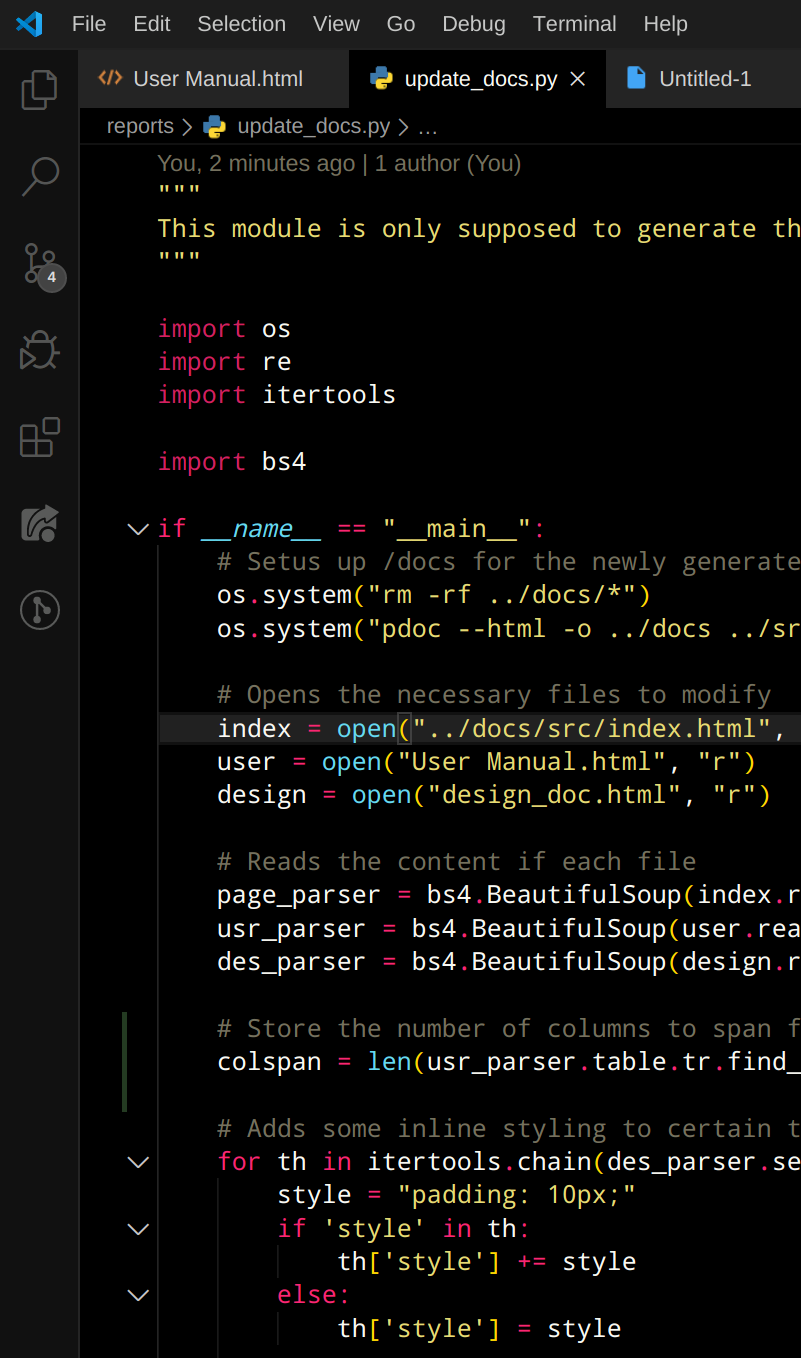This screenshot has height=1358, width=801.
Task: Switch to the update_docs.py tab
Action: 478,79
